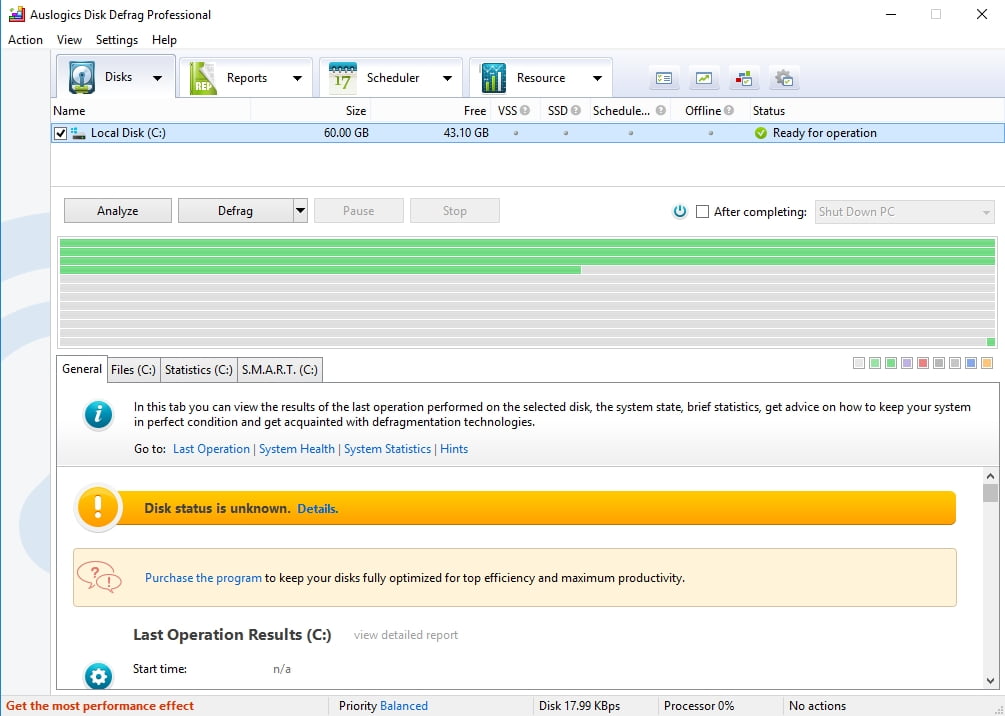Click the scrollbar down arrow in General panel
This screenshot has height=716, width=1005.
(x=990, y=681)
